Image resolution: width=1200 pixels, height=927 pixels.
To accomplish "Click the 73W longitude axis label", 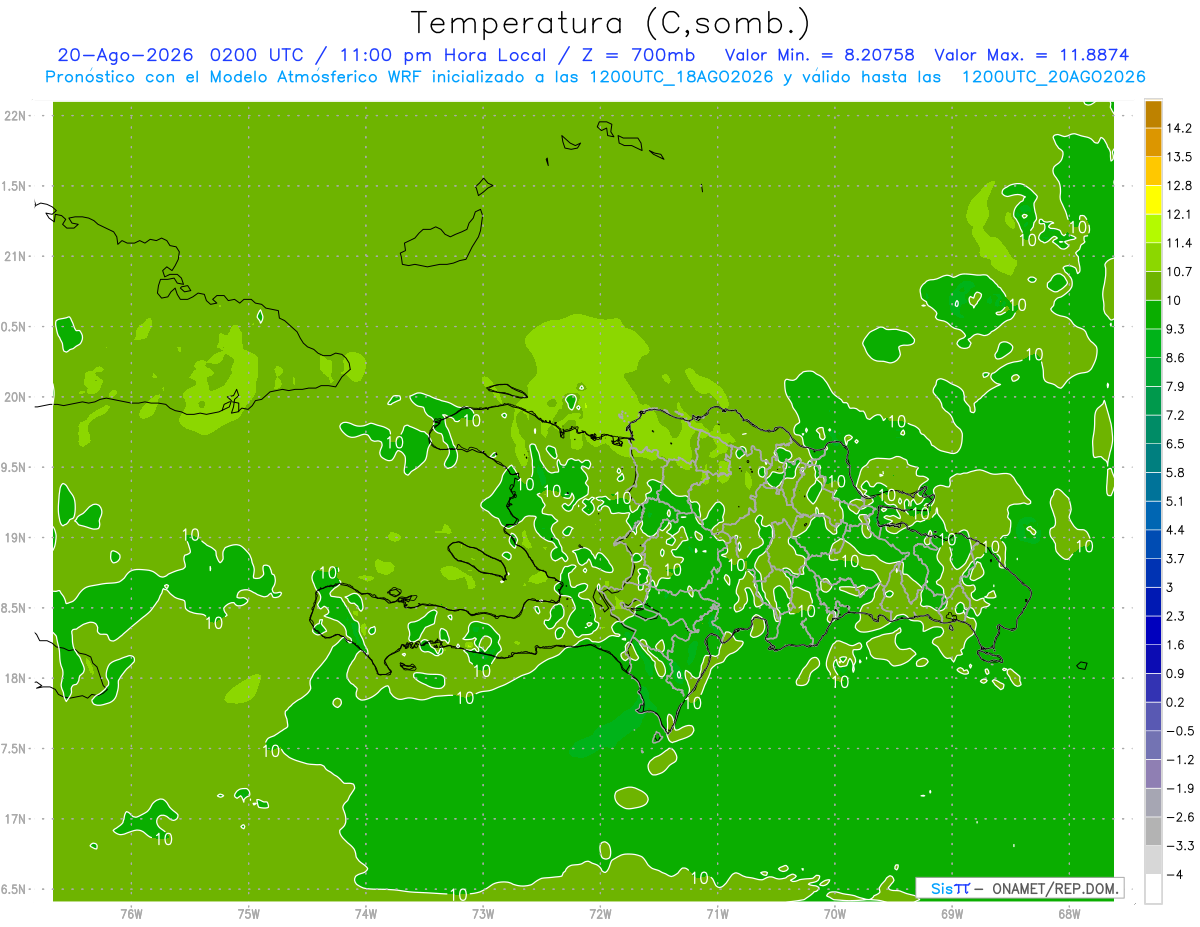I will point(483,913).
